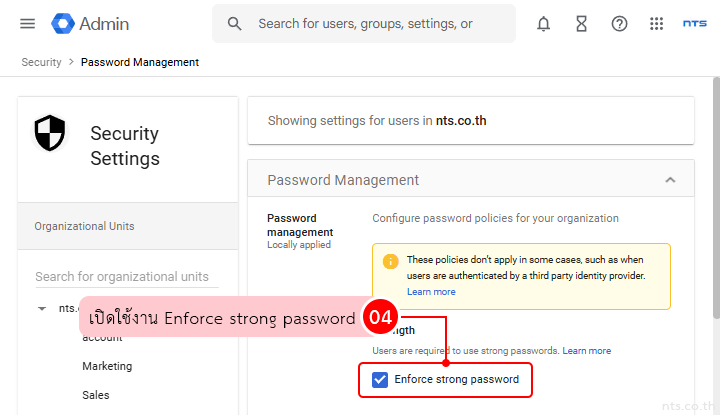The width and height of the screenshot is (720, 415).
Task: Click the Security Settings shield icon
Action: [x=50, y=133]
